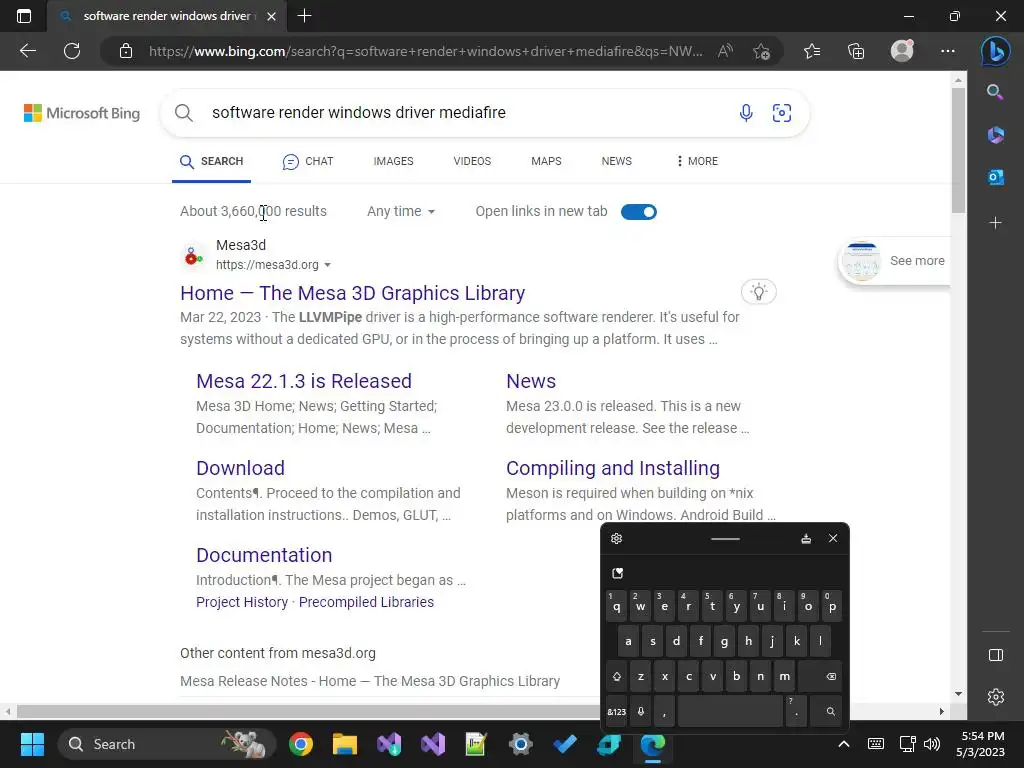This screenshot has width=1024, height=768.
Task: Open Home — The Mesa 3D Graphics Library
Action: click(x=353, y=293)
